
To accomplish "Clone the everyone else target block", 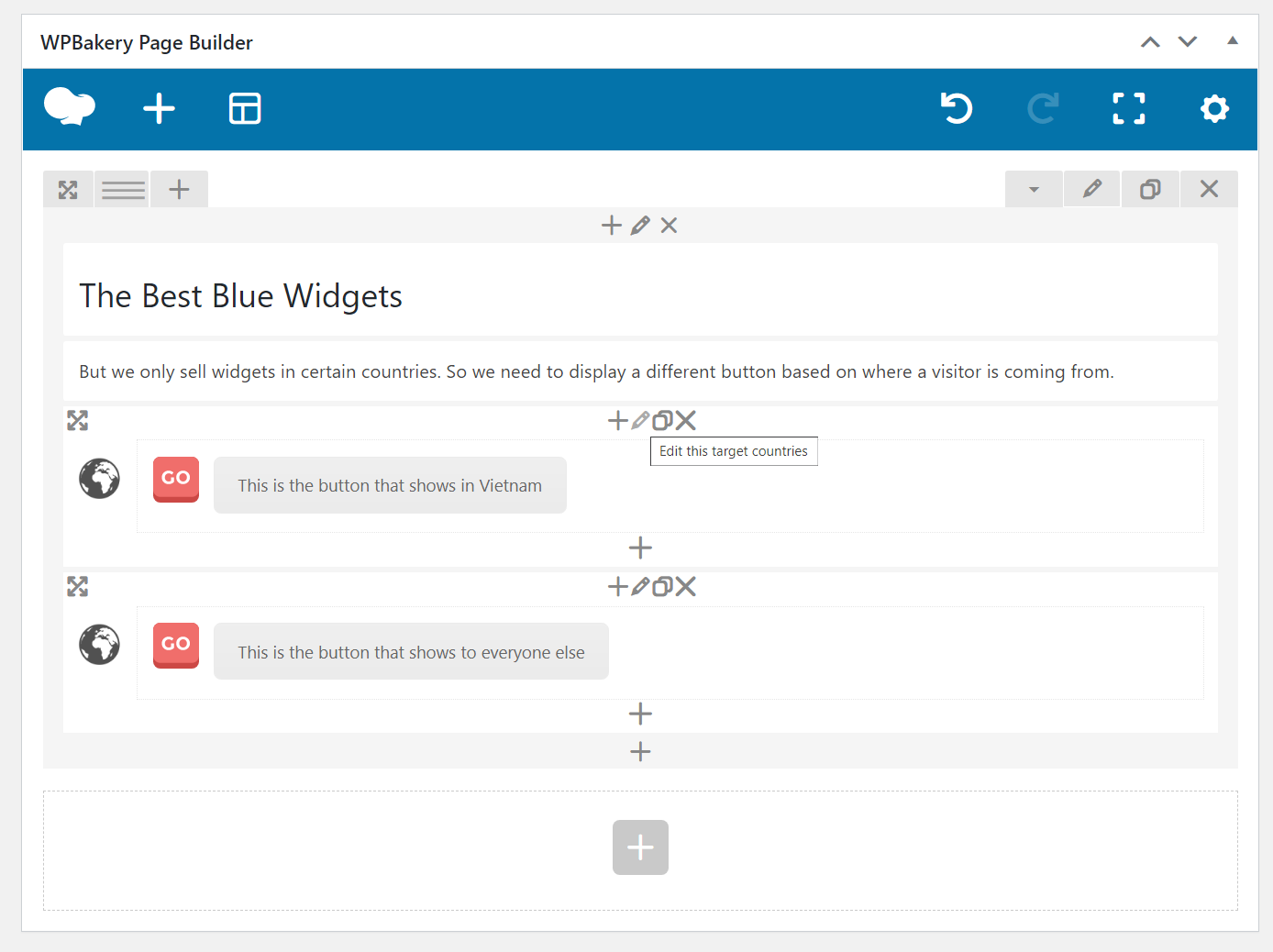I will 662,587.
